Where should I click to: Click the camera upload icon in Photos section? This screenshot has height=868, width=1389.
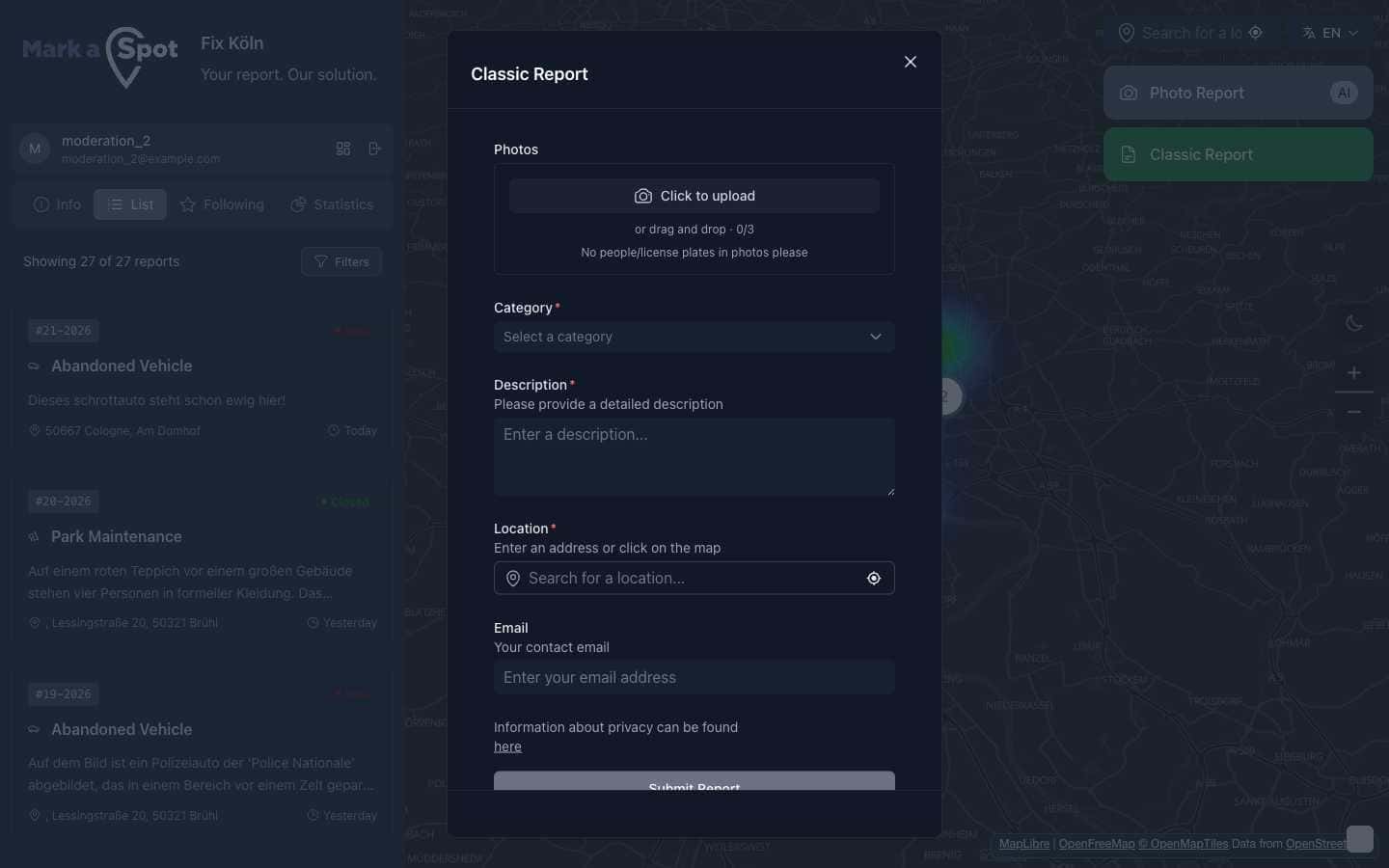[643, 196]
